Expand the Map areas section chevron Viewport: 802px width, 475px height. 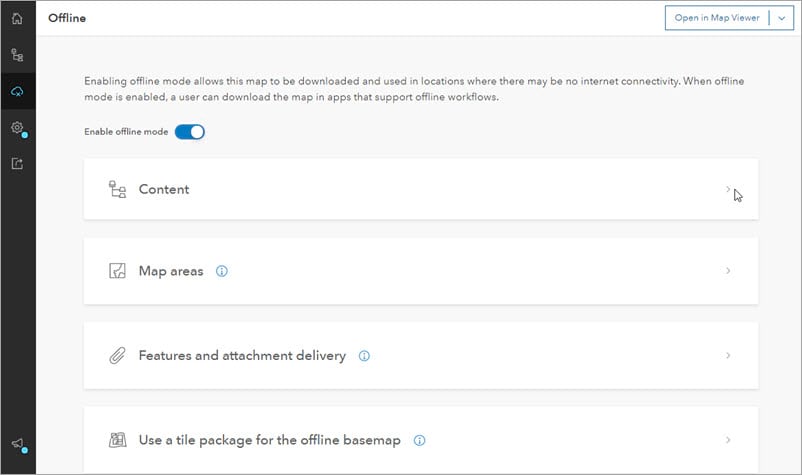pos(728,270)
